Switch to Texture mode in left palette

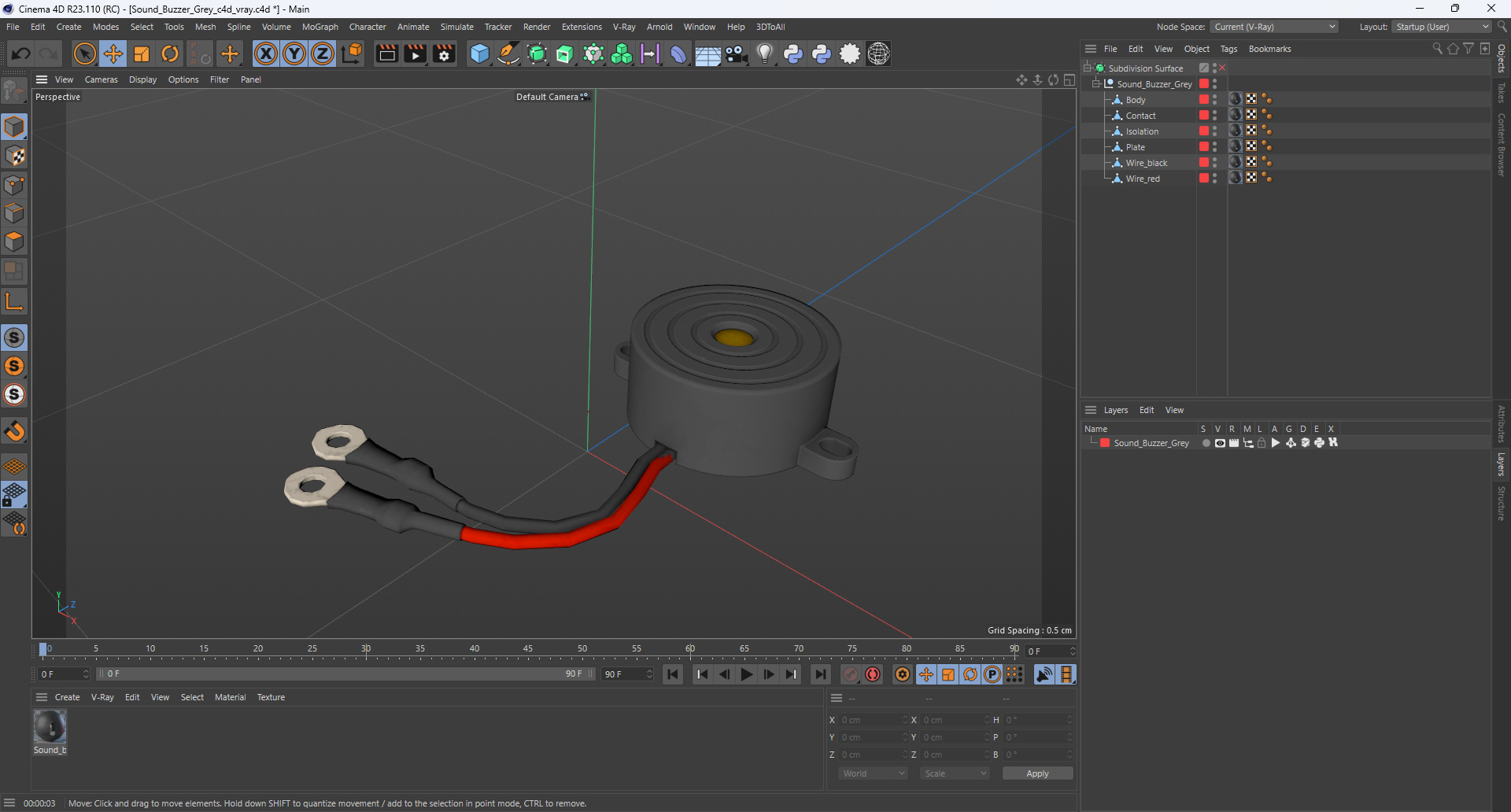pos(14,156)
